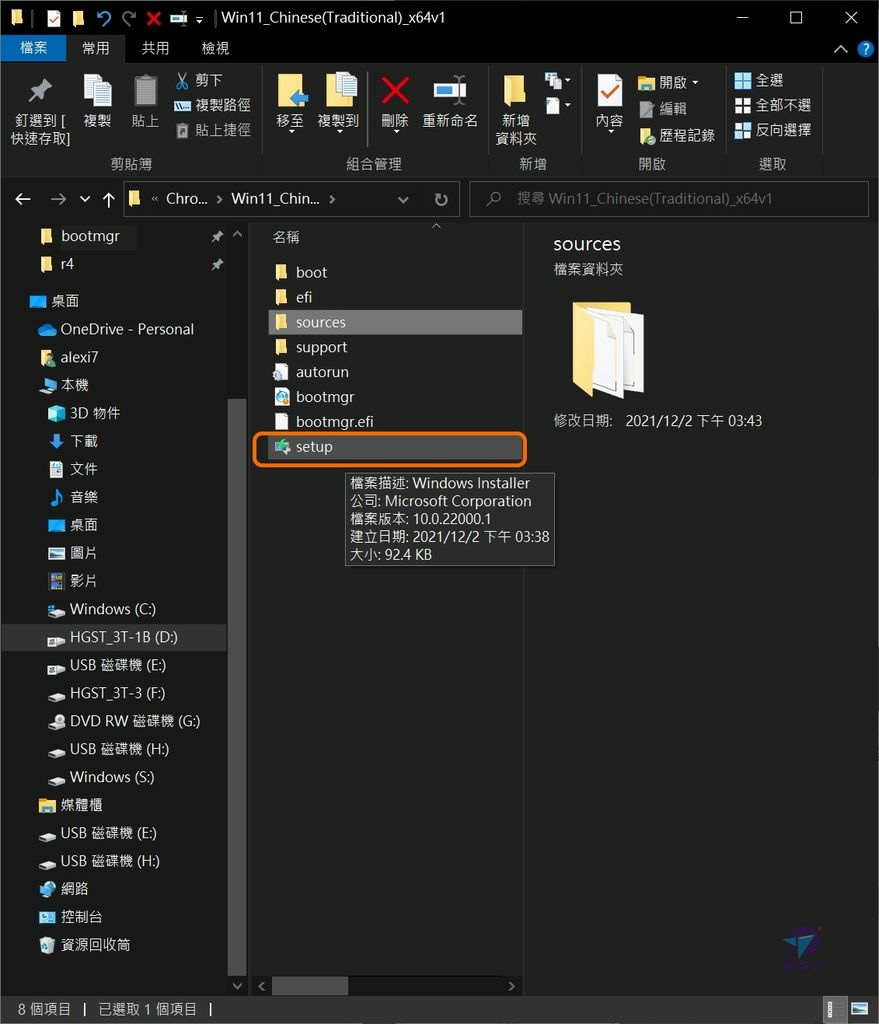
Task: Open 控制台 (Control Panel) in sidebar
Action: pyautogui.click(x=71, y=918)
